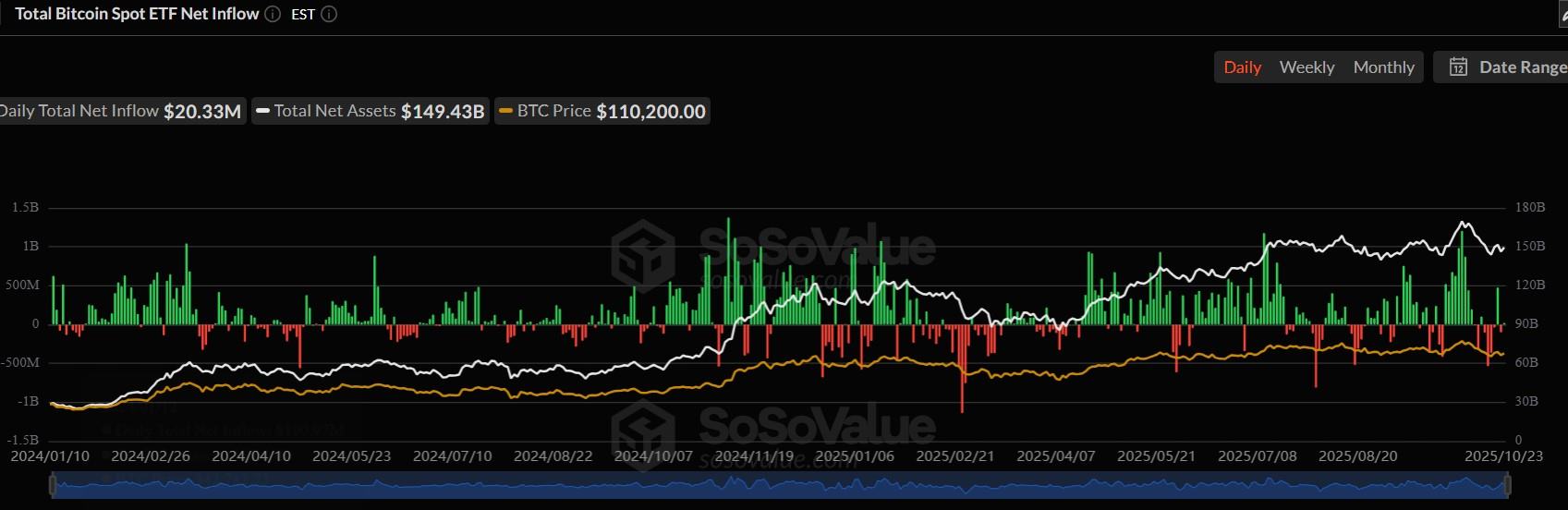Click the Total Bitcoin Spot ETF Net Inflow title
Image resolution: width=1568 pixels, height=510 pixels.
(137, 14)
